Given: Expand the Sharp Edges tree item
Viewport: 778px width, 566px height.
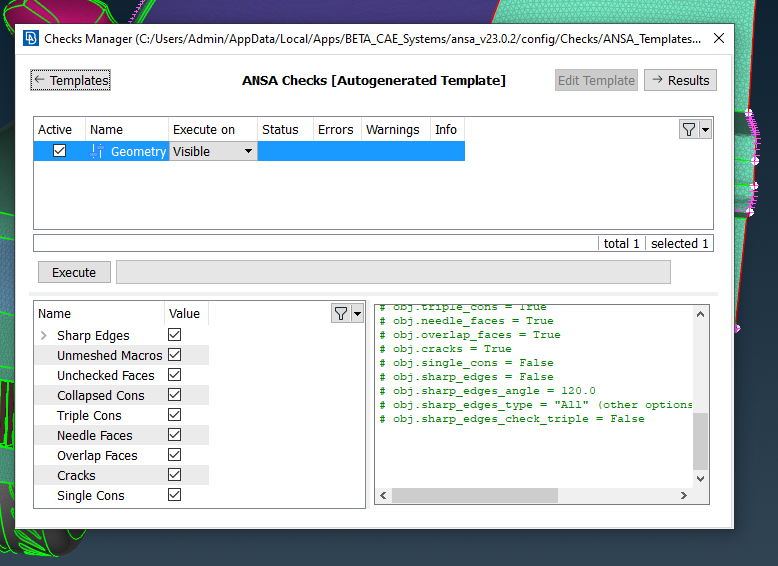Looking at the screenshot, I should pyautogui.click(x=44, y=336).
